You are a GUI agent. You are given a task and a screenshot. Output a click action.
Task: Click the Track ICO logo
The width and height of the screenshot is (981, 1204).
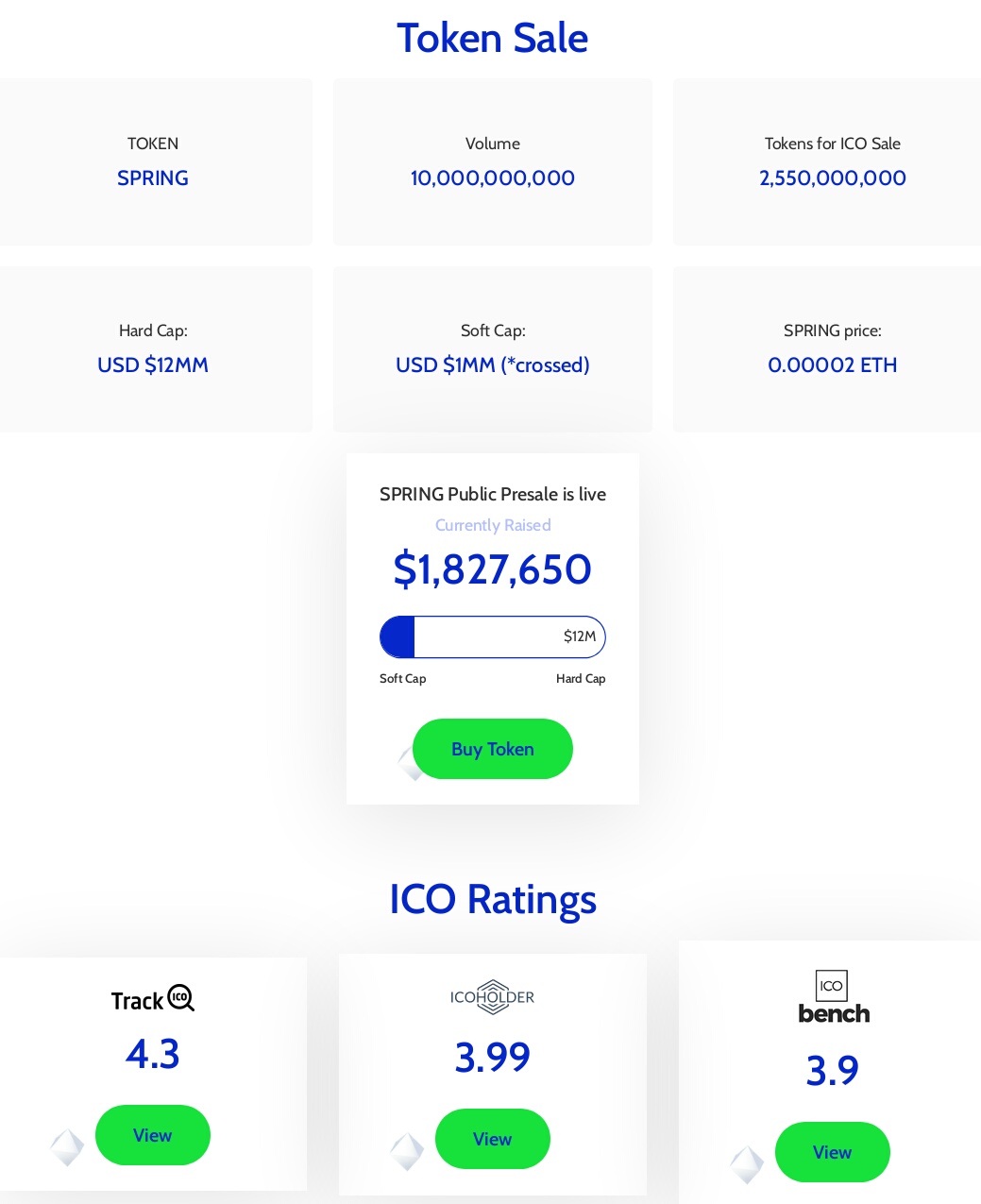153,999
